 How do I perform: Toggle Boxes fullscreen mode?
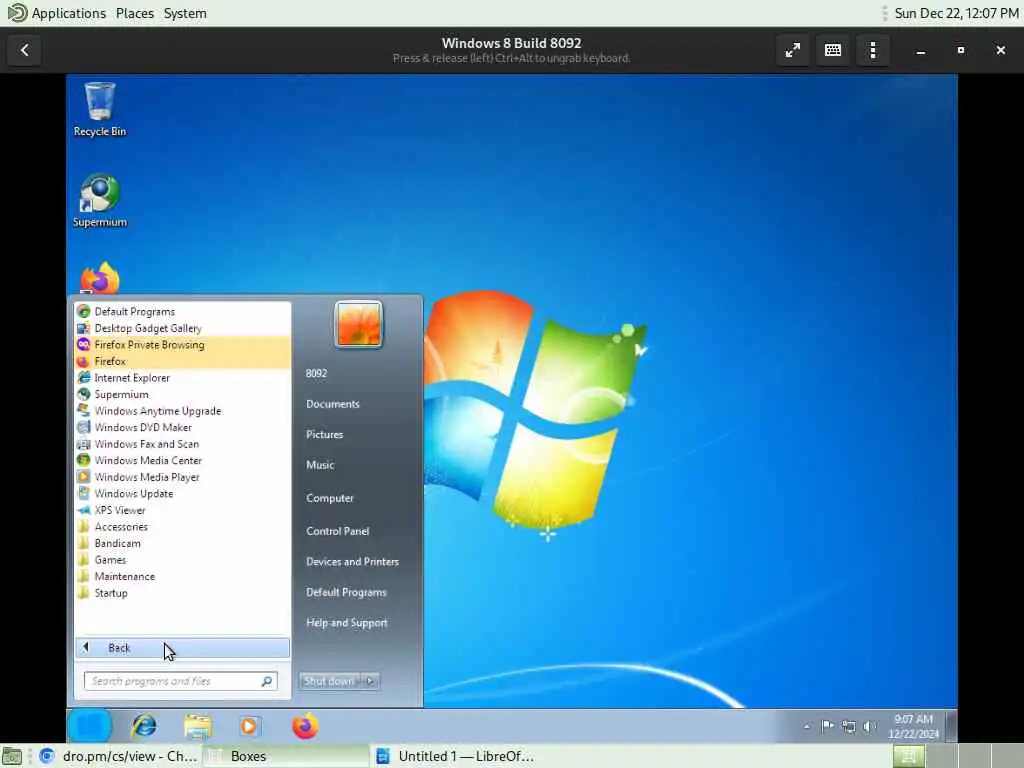[793, 50]
